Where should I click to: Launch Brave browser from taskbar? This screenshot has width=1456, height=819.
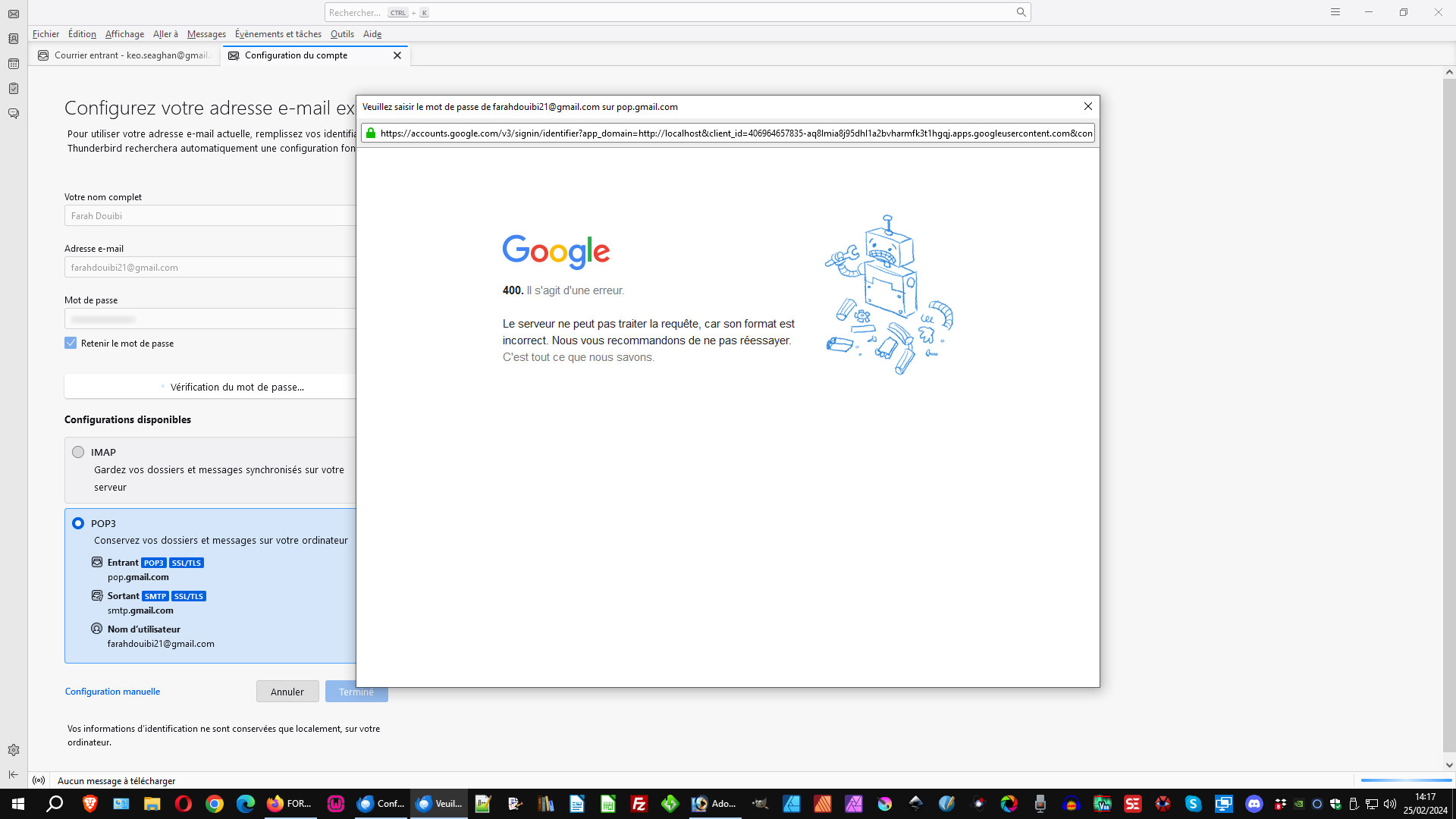pos(90,804)
